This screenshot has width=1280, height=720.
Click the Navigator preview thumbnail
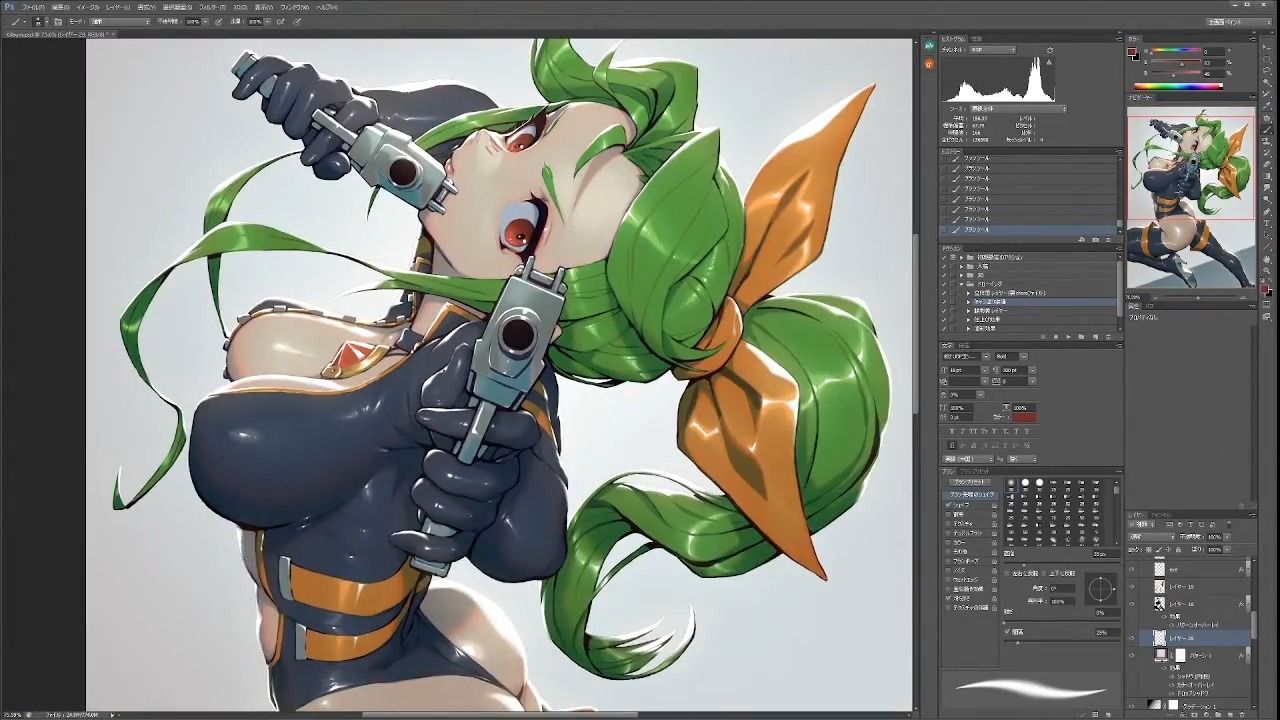coord(1191,199)
